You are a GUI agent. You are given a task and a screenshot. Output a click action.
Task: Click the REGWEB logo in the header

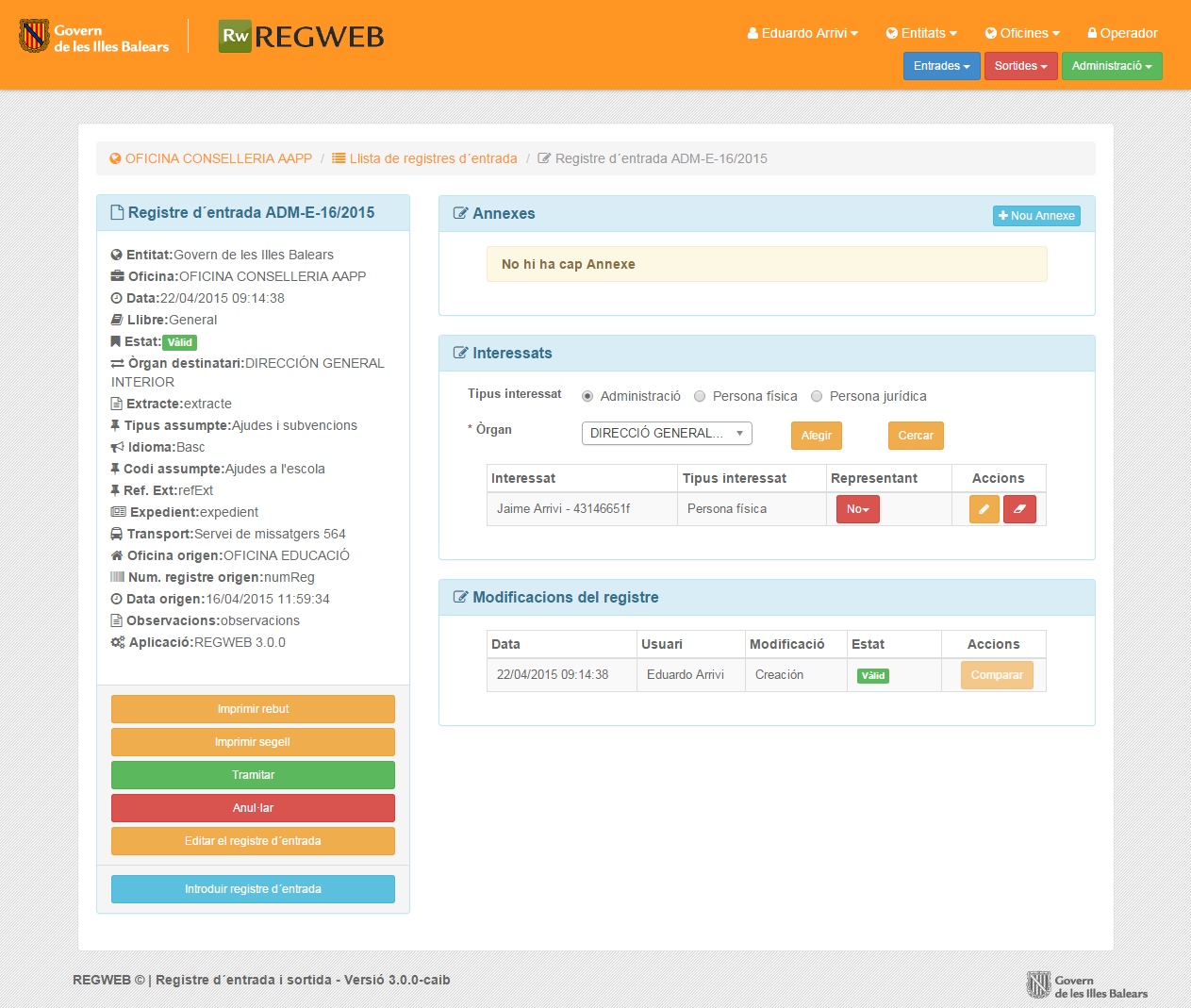(x=302, y=37)
